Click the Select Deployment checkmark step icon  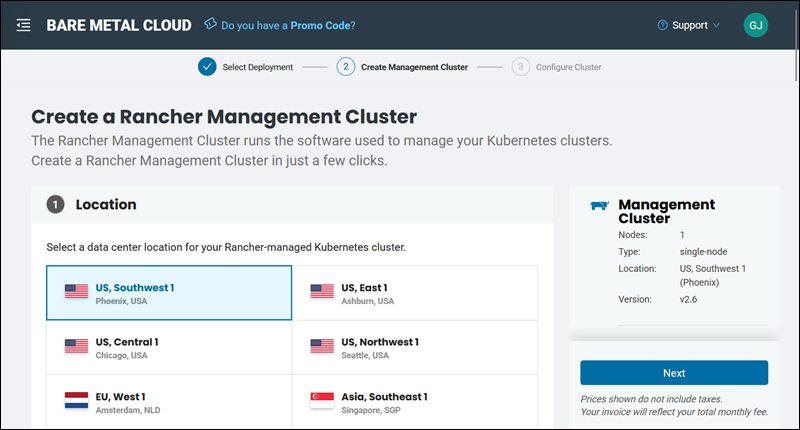207,67
